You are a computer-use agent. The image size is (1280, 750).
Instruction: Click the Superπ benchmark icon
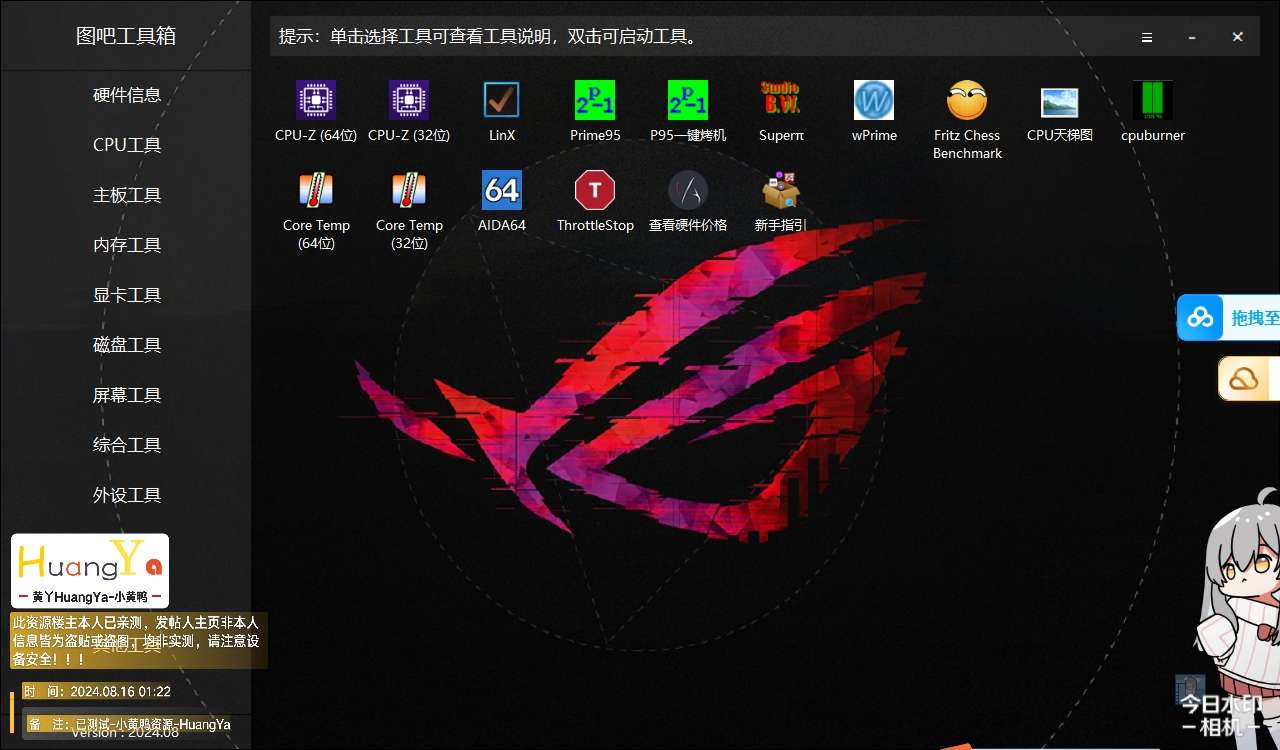pos(781,101)
